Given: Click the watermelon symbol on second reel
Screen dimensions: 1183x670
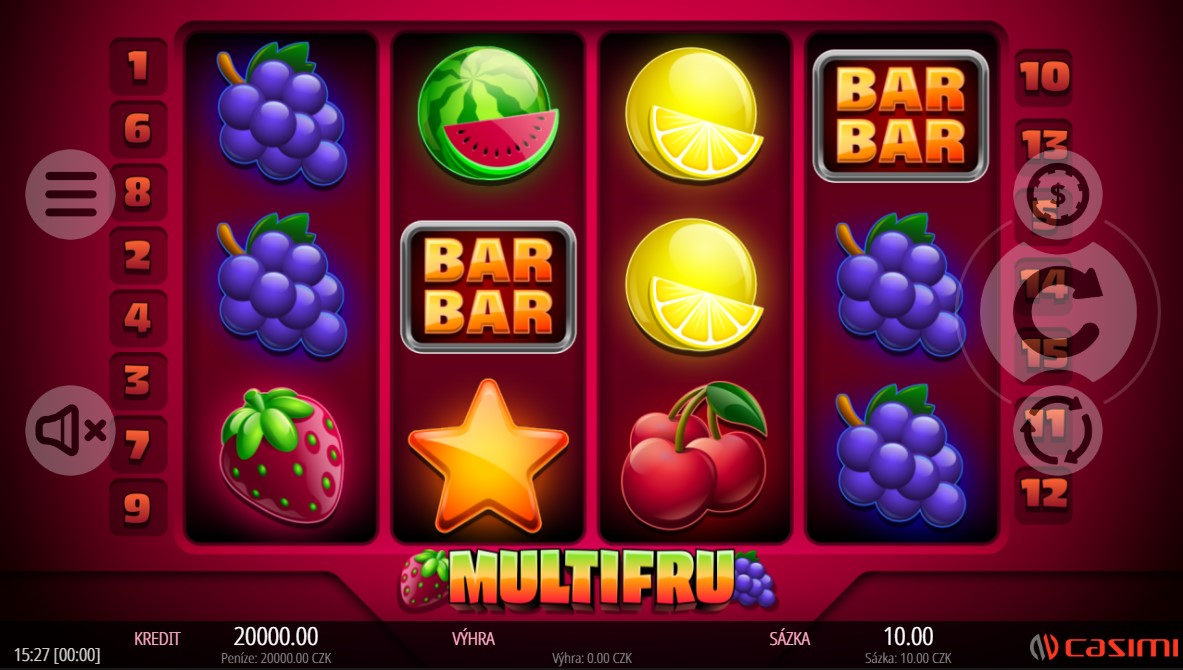Looking at the screenshot, I should point(488,114).
